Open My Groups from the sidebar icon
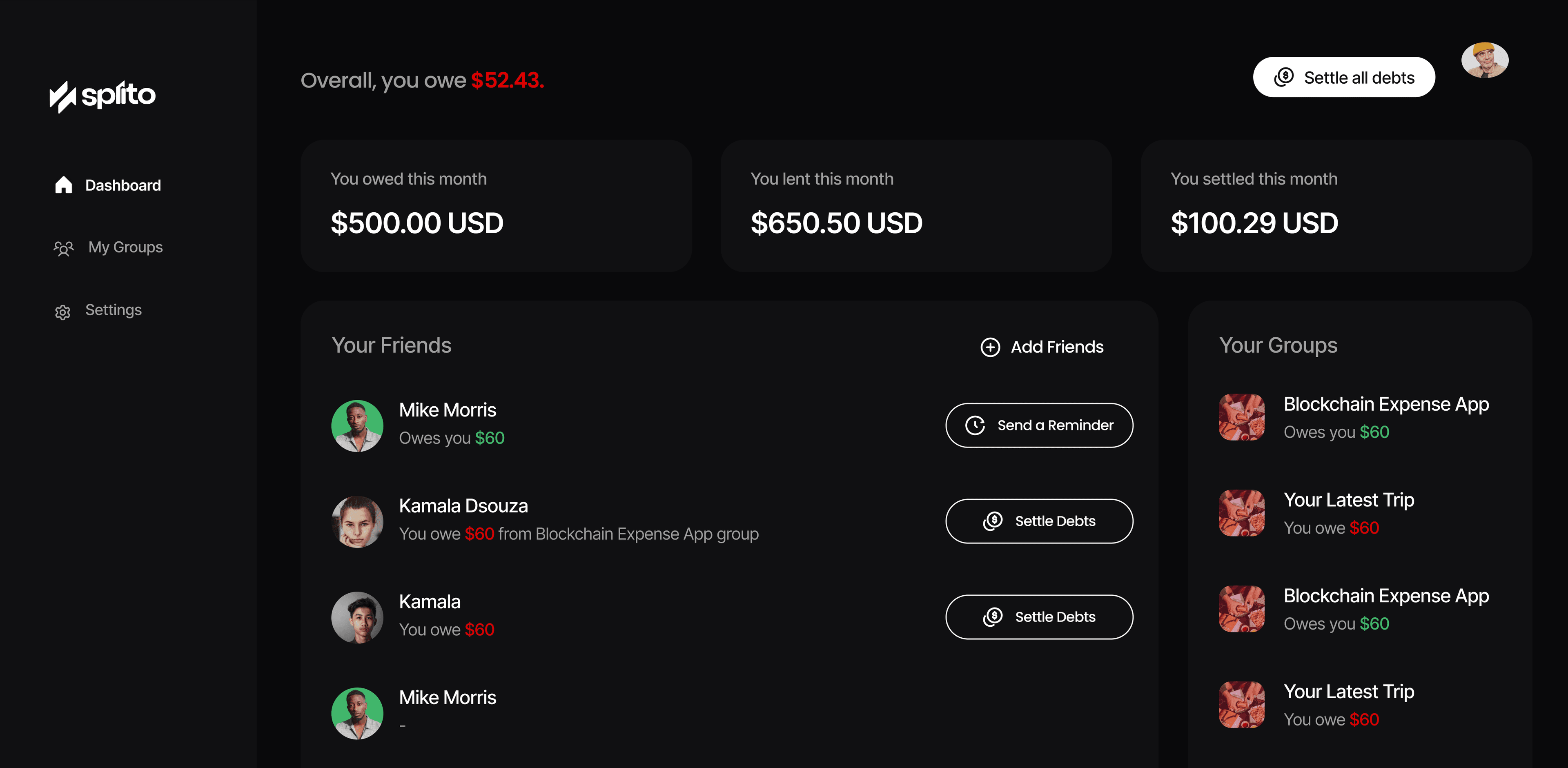The height and width of the screenshot is (768, 1568). (63, 248)
